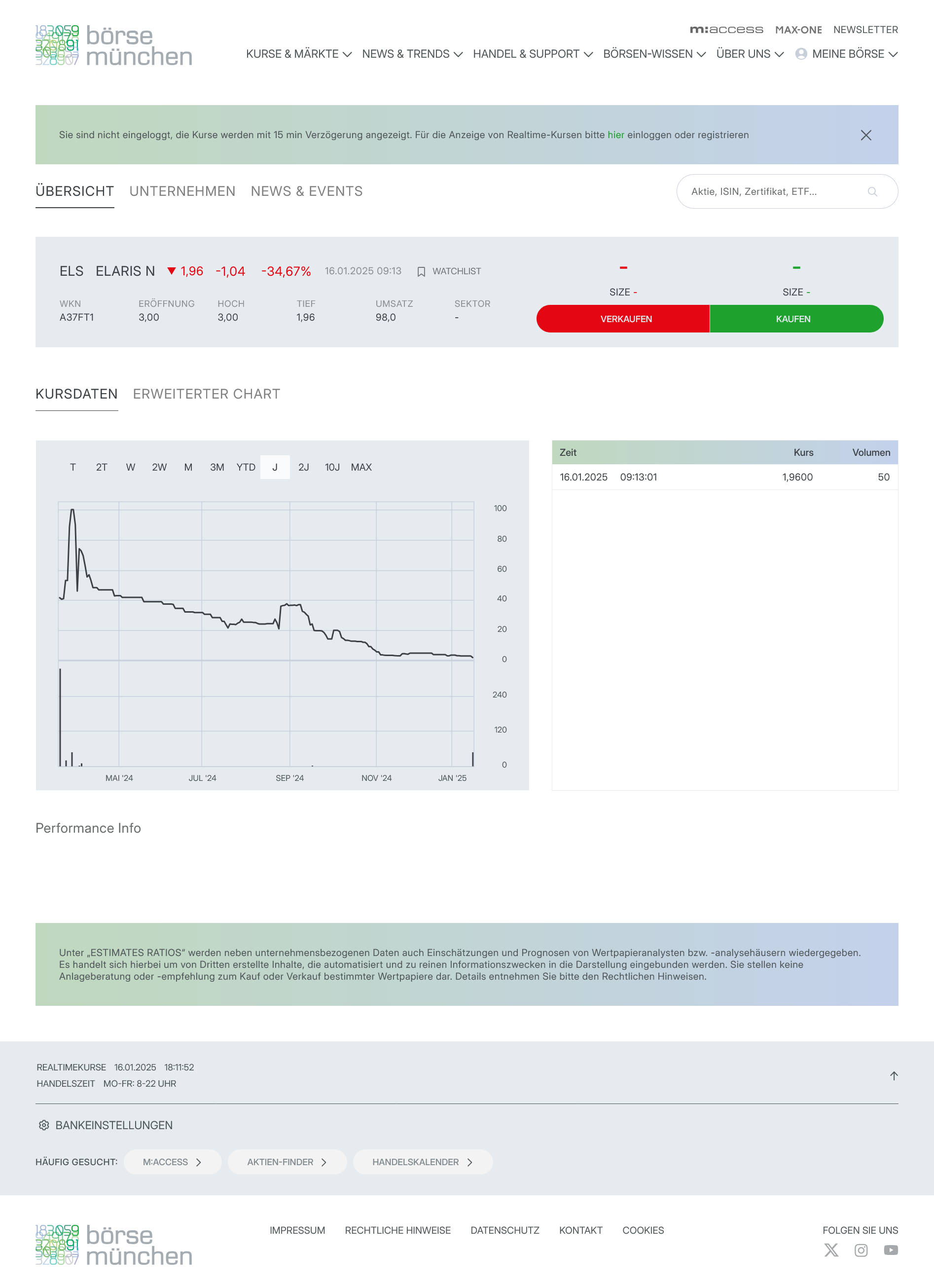Image resolution: width=934 pixels, height=1288 pixels.
Task: Open the Meine Börse dropdown
Action: pos(847,54)
